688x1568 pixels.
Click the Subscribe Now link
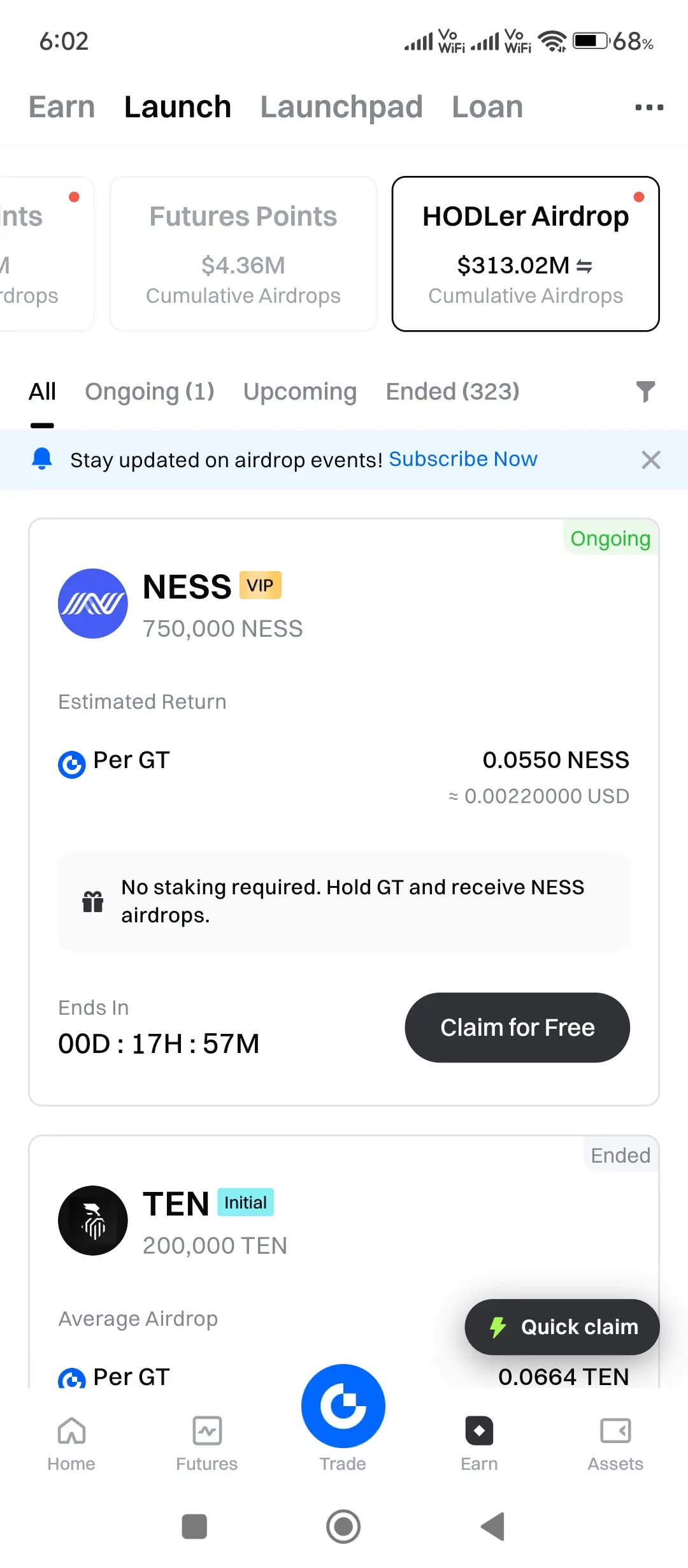click(463, 459)
